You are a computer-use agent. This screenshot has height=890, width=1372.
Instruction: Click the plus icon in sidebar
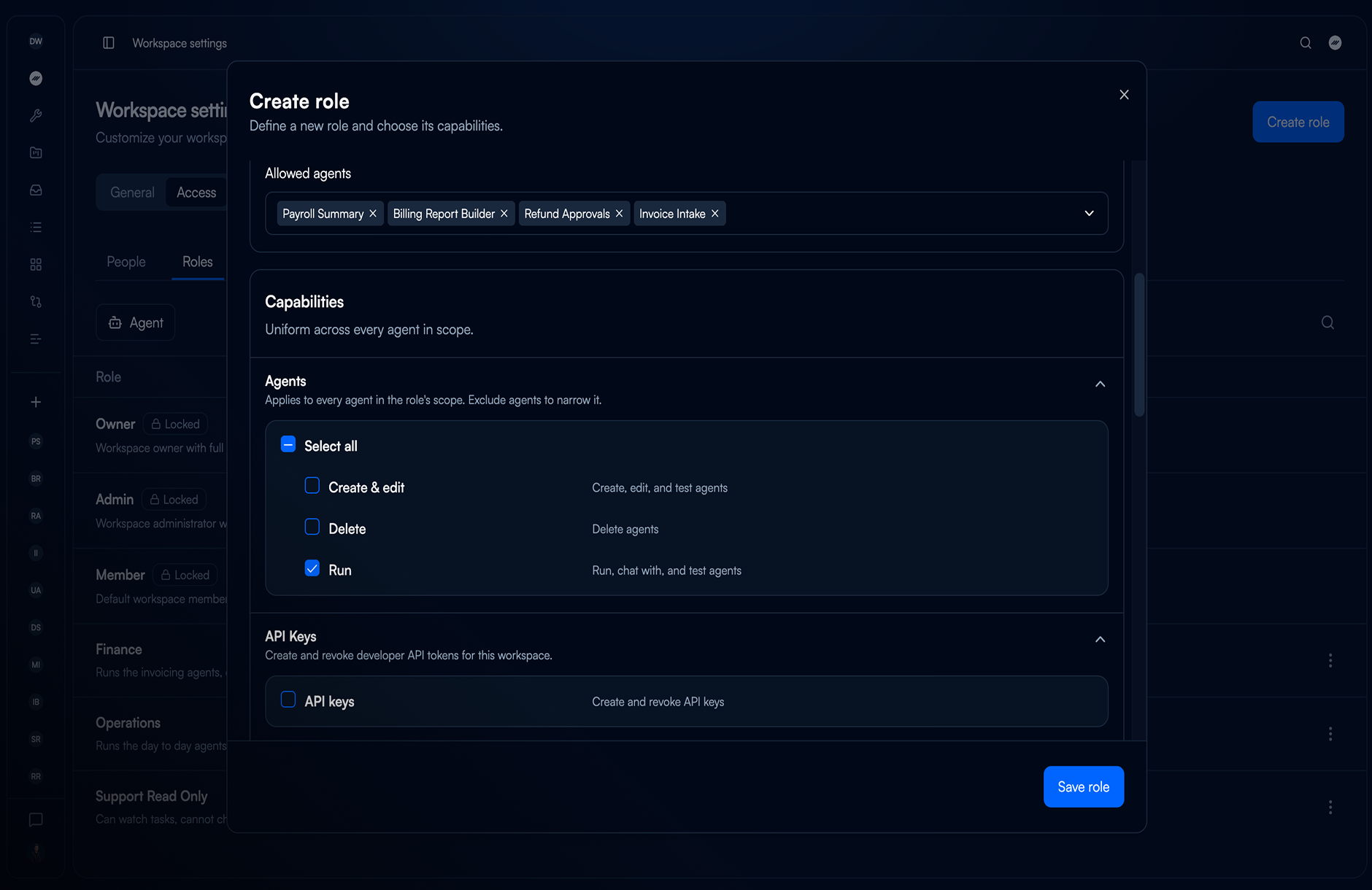(x=36, y=402)
